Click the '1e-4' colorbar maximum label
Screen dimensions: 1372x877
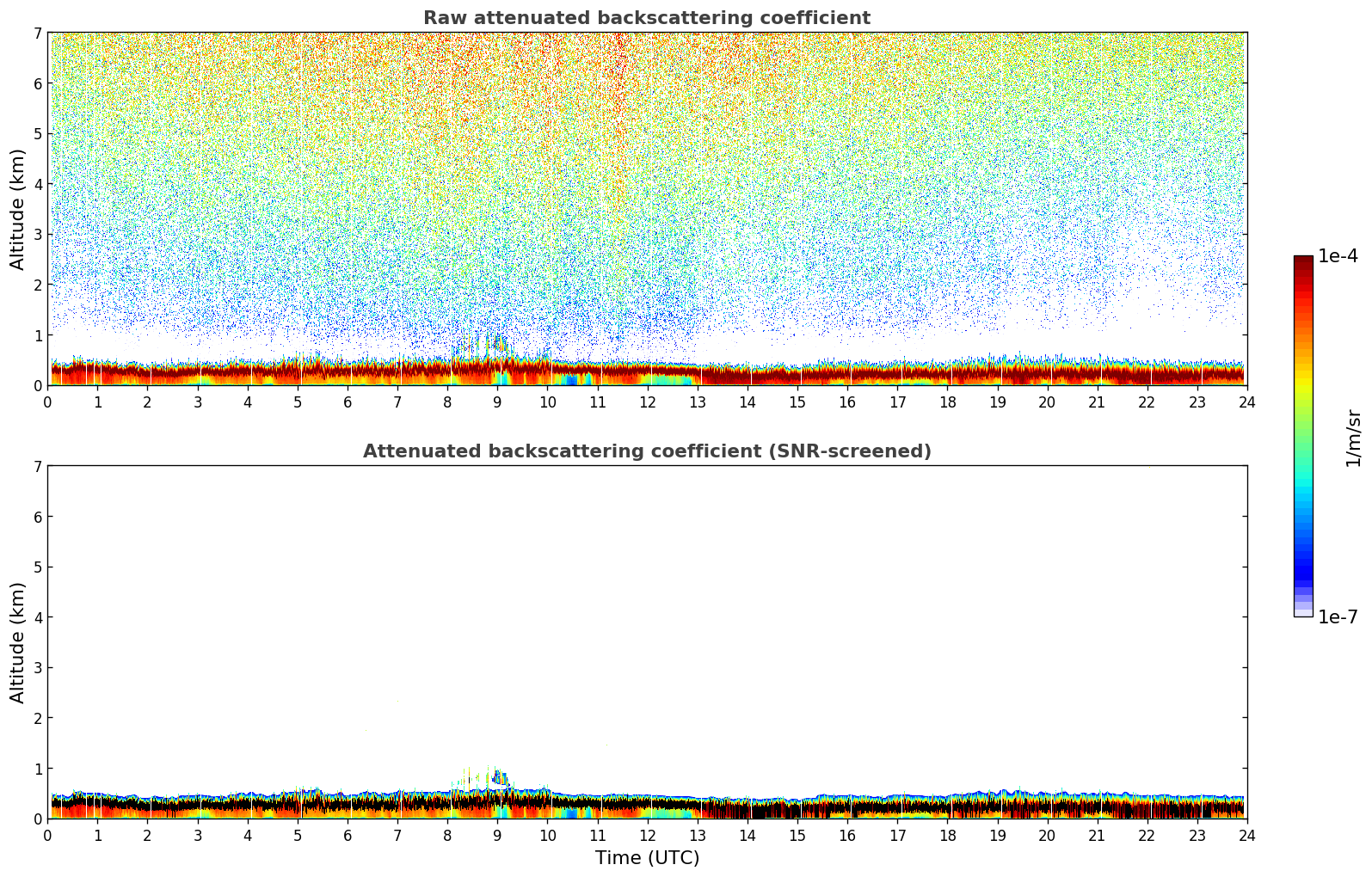coord(1338,256)
